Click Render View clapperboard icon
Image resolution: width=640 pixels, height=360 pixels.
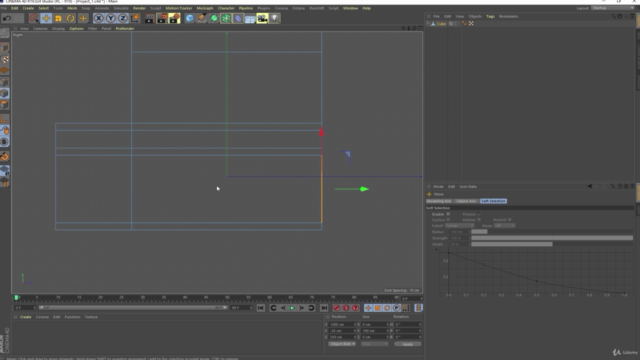pyautogui.click(x=149, y=18)
